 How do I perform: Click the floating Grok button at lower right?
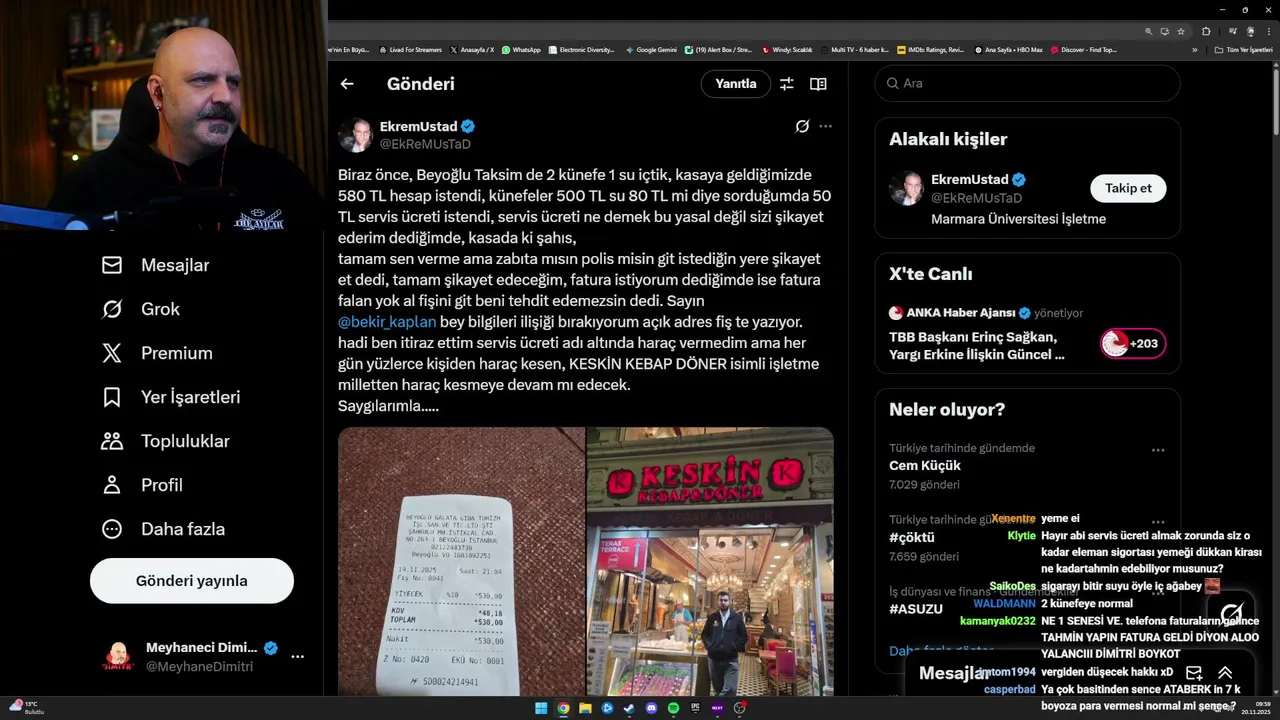click(1232, 613)
